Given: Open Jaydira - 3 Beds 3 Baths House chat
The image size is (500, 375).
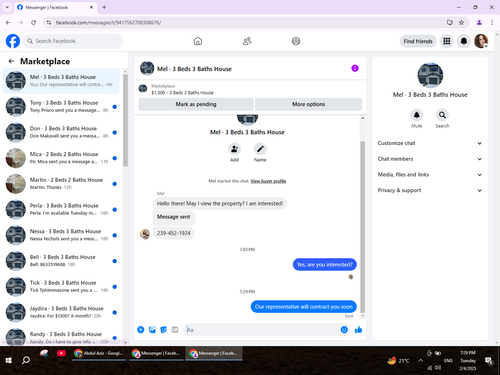Looking at the screenshot, I should click(62, 312).
